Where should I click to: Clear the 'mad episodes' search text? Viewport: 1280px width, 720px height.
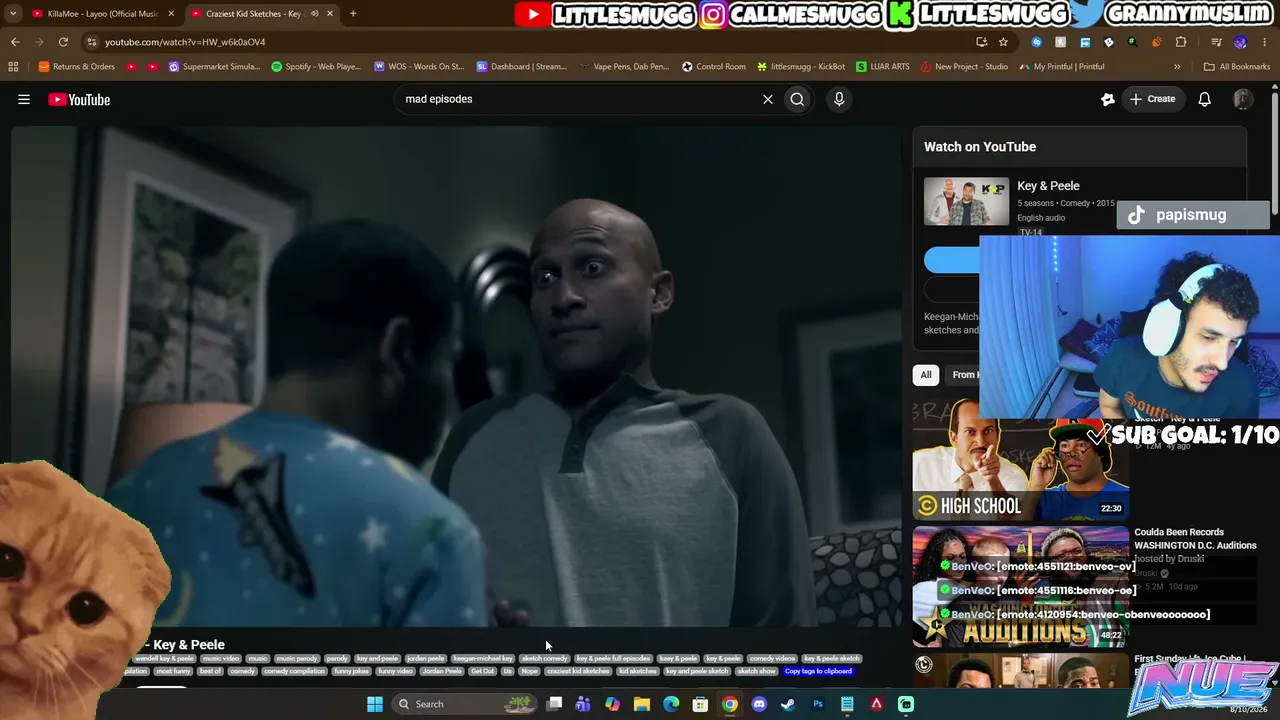[768, 99]
